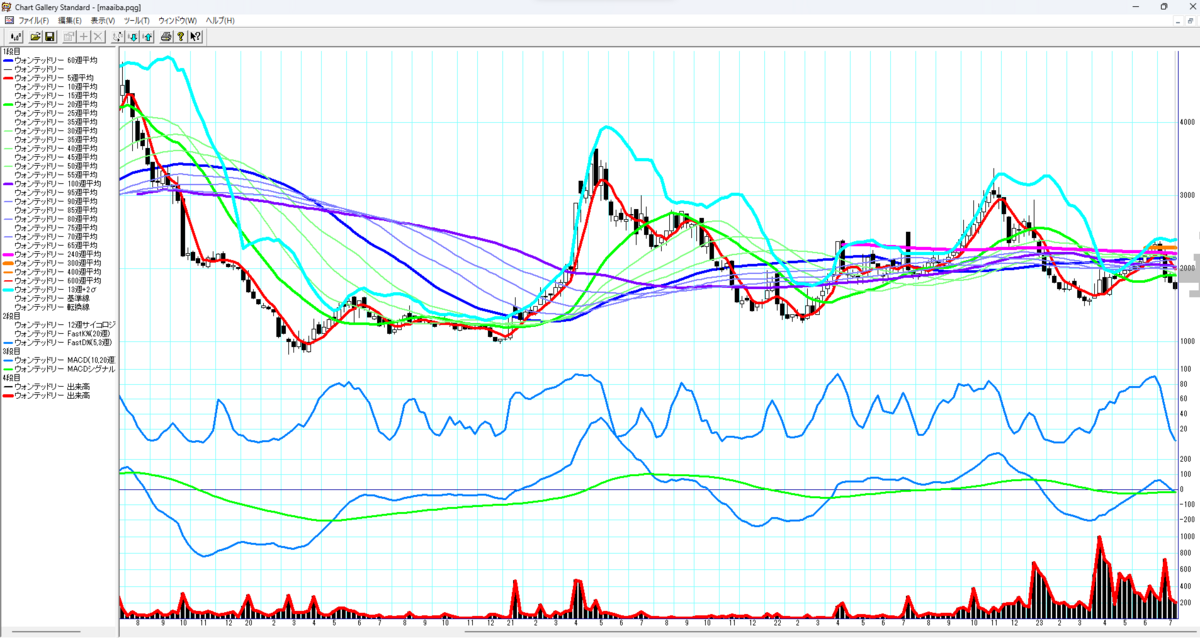Screen dimensions: 1200x638
Task: Click the X delete toolbar icon
Action: tap(98, 37)
